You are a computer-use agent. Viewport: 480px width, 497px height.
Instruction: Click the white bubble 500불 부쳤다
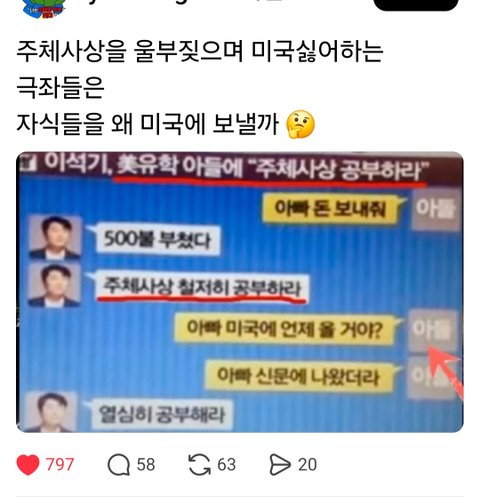tap(157, 240)
